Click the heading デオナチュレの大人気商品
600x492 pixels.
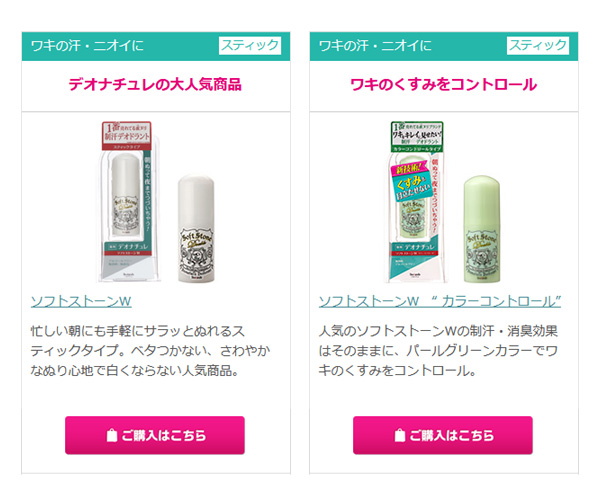pos(155,85)
